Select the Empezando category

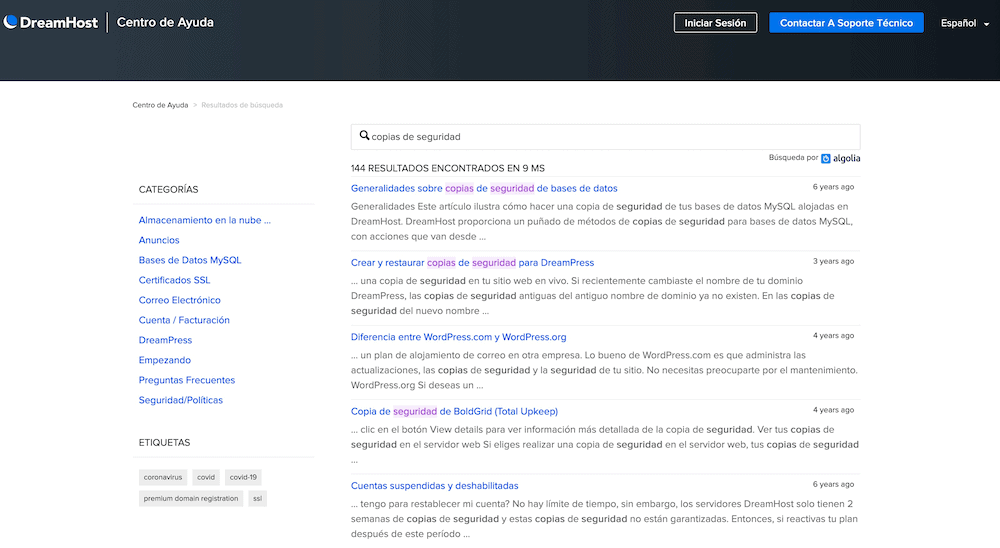[165, 360]
